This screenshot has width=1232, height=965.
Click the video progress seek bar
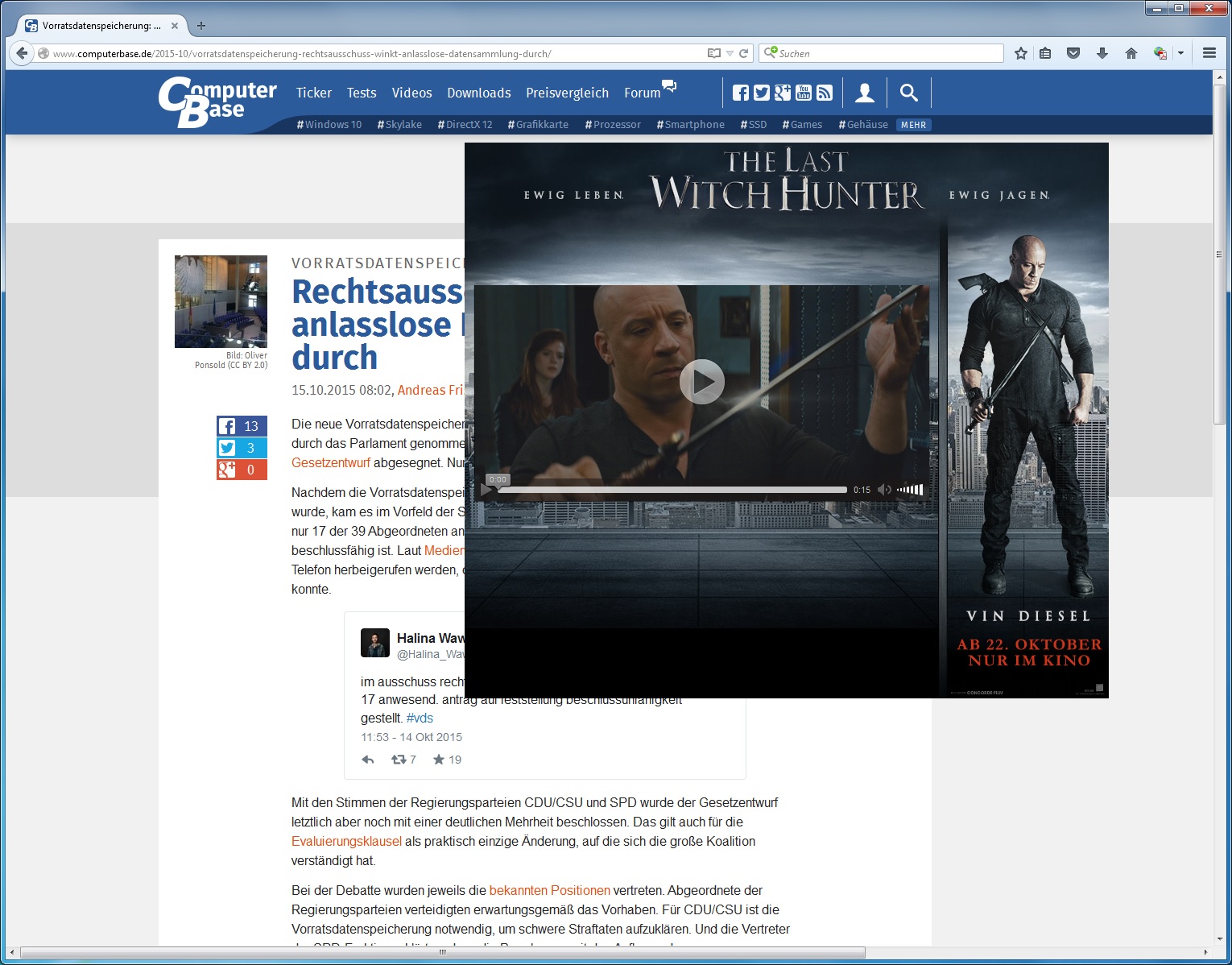tap(672, 490)
